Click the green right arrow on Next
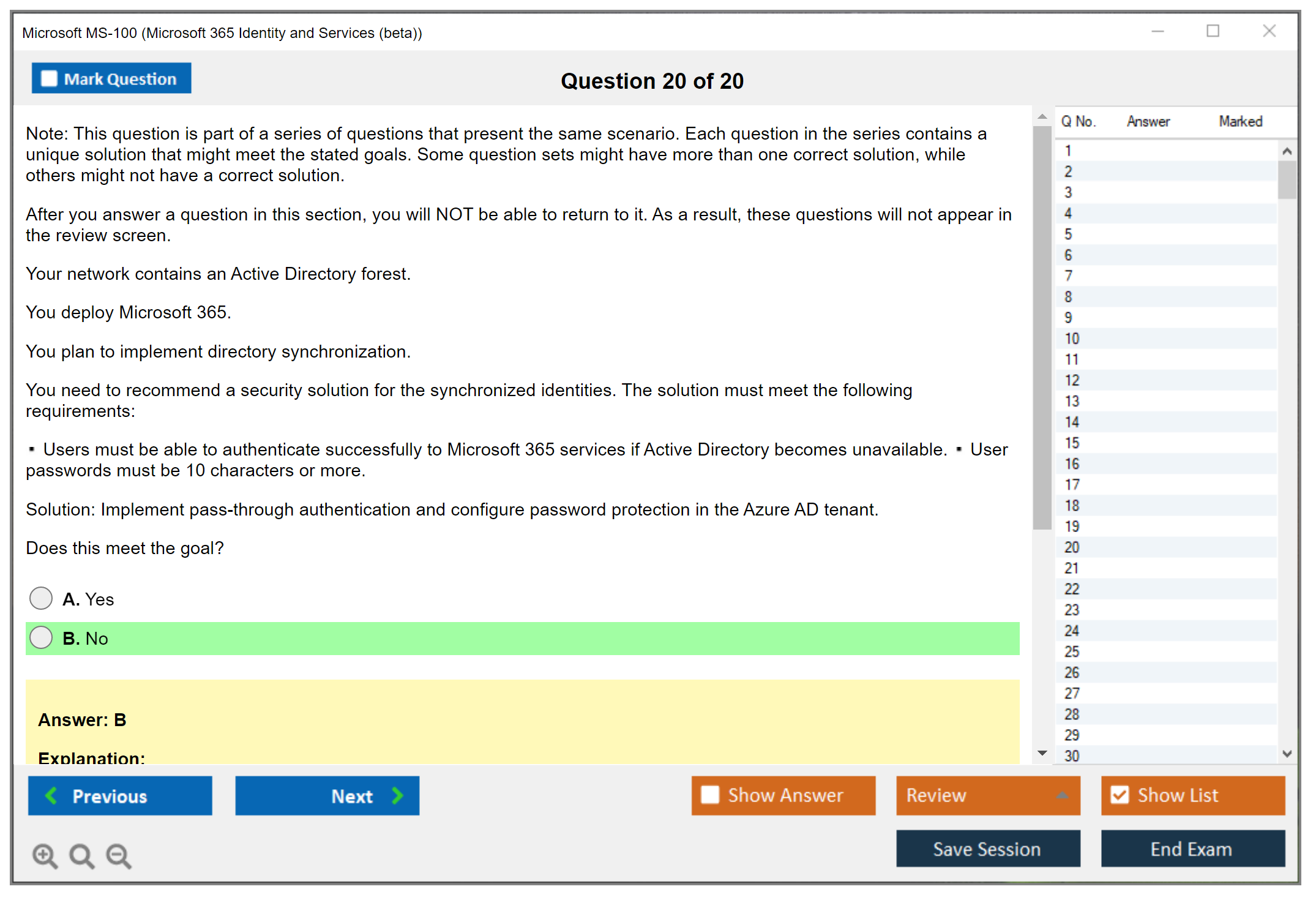The image size is (1316, 900). click(x=397, y=795)
